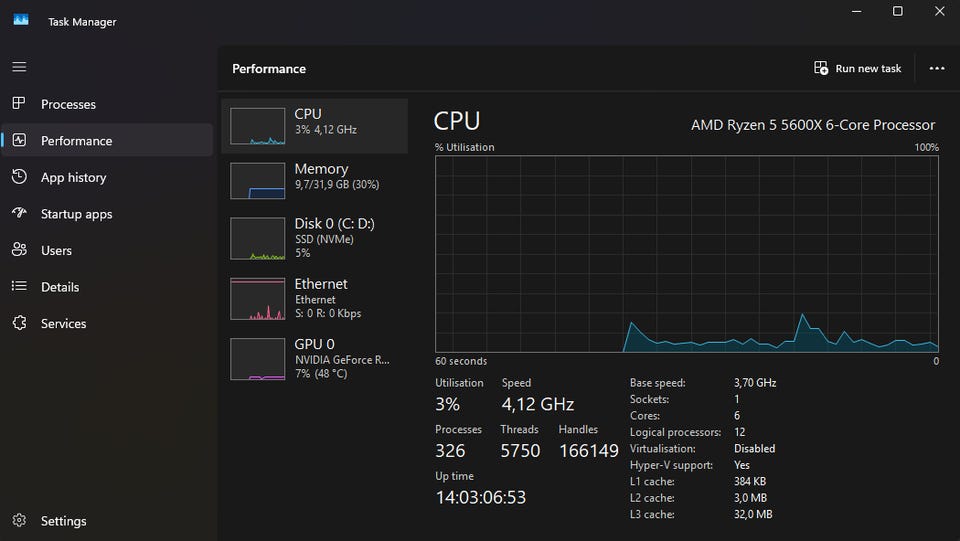Viewport: 960px width, 541px height.
Task: Click the Processes grid icon
Action: (19, 104)
